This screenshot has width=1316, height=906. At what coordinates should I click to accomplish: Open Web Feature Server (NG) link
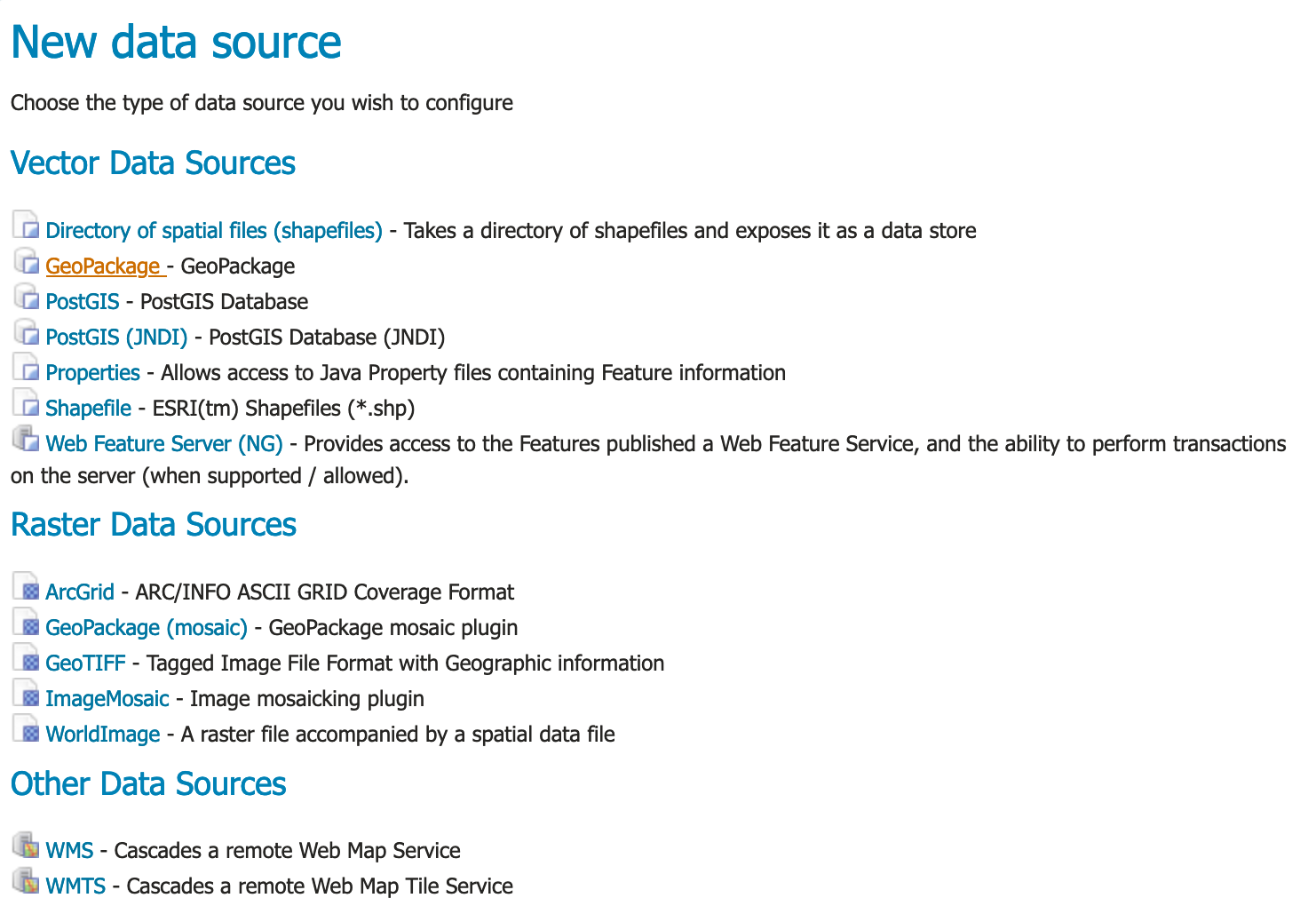pyautogui.click(x=164, y=444)
